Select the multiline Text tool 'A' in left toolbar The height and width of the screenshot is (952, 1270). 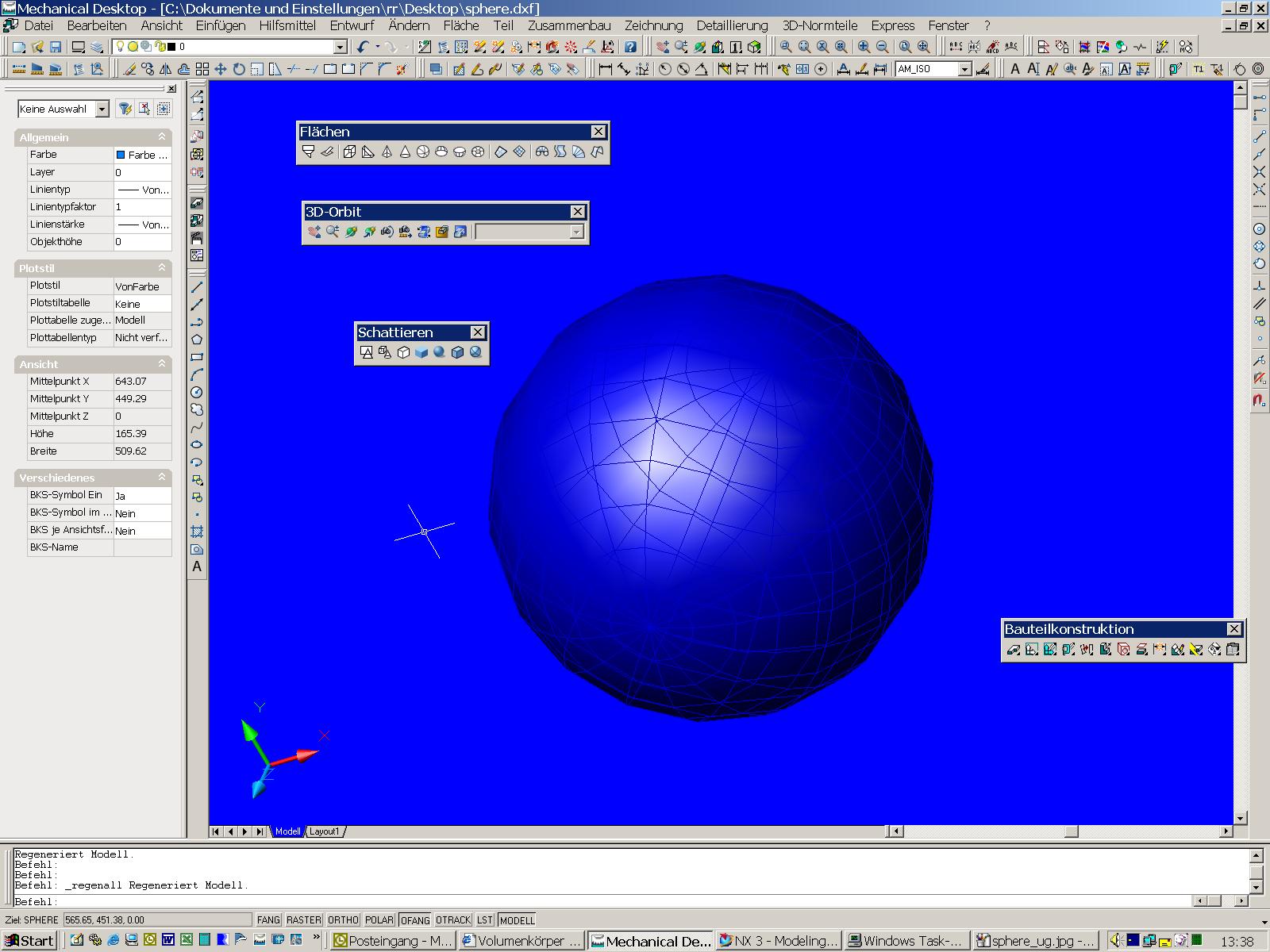197,567
